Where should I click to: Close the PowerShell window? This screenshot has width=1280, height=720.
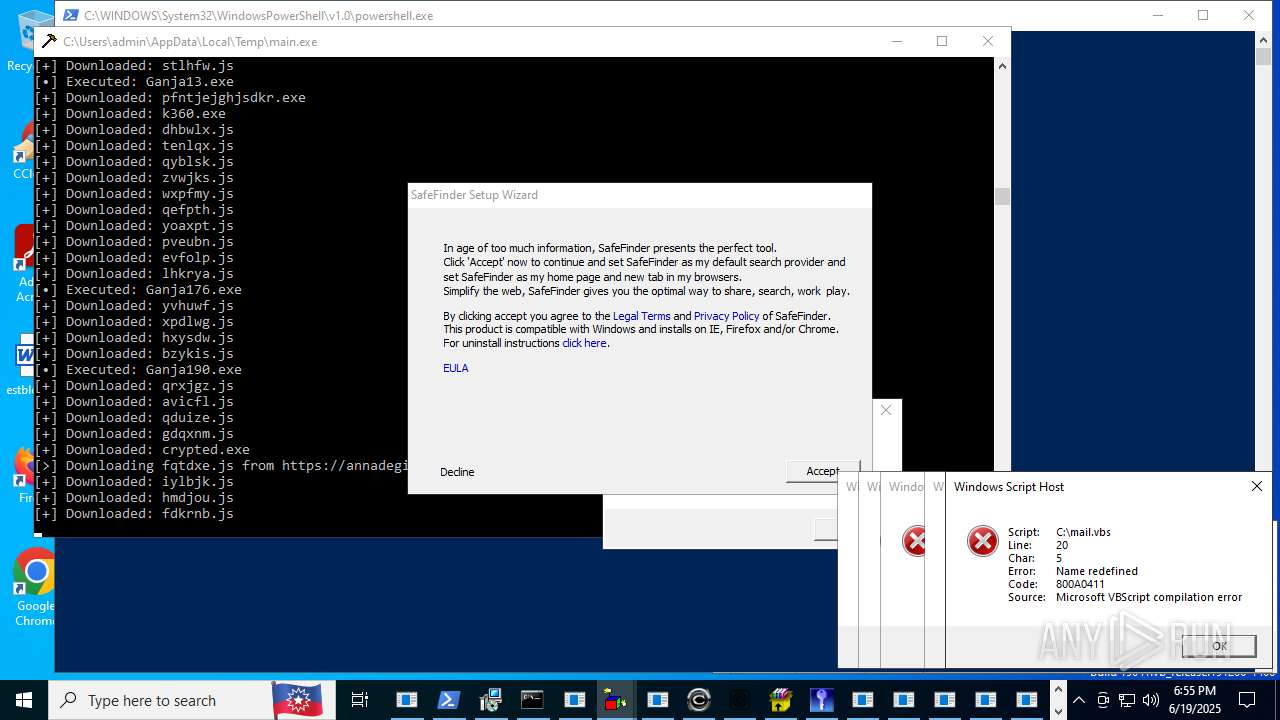click(1249, 15)
